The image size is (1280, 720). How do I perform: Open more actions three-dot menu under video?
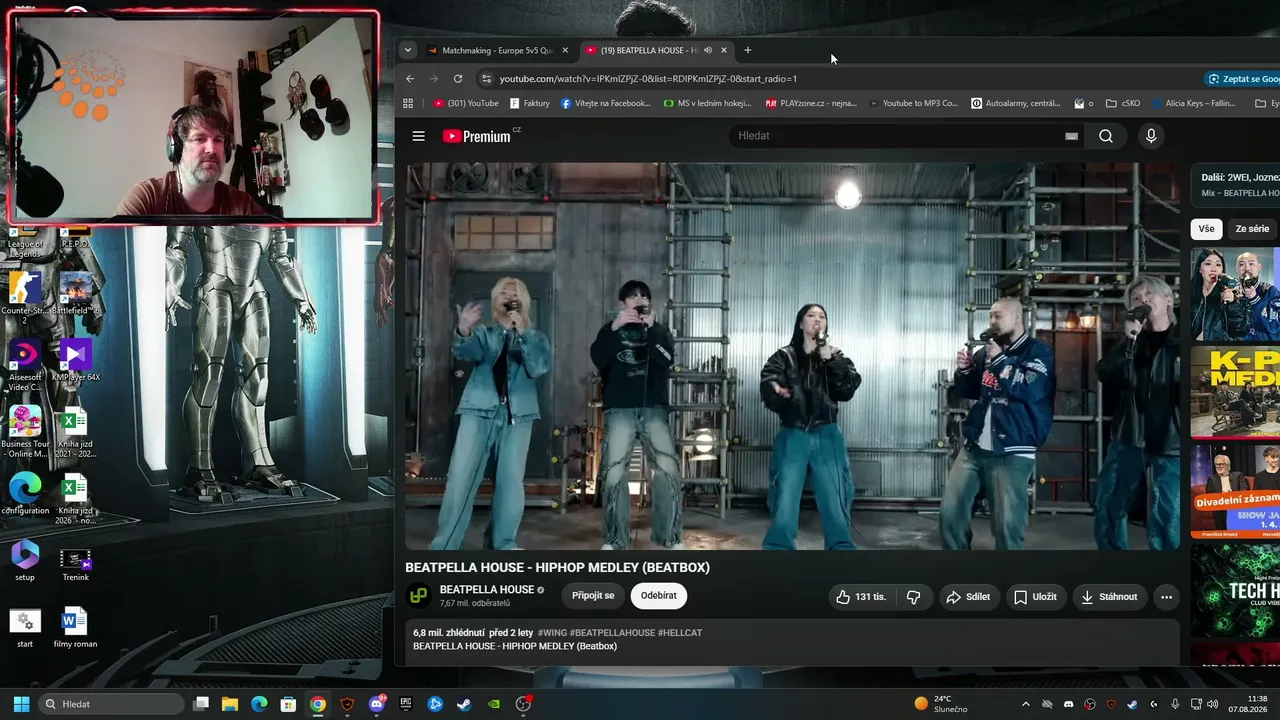pos(1166,597)
